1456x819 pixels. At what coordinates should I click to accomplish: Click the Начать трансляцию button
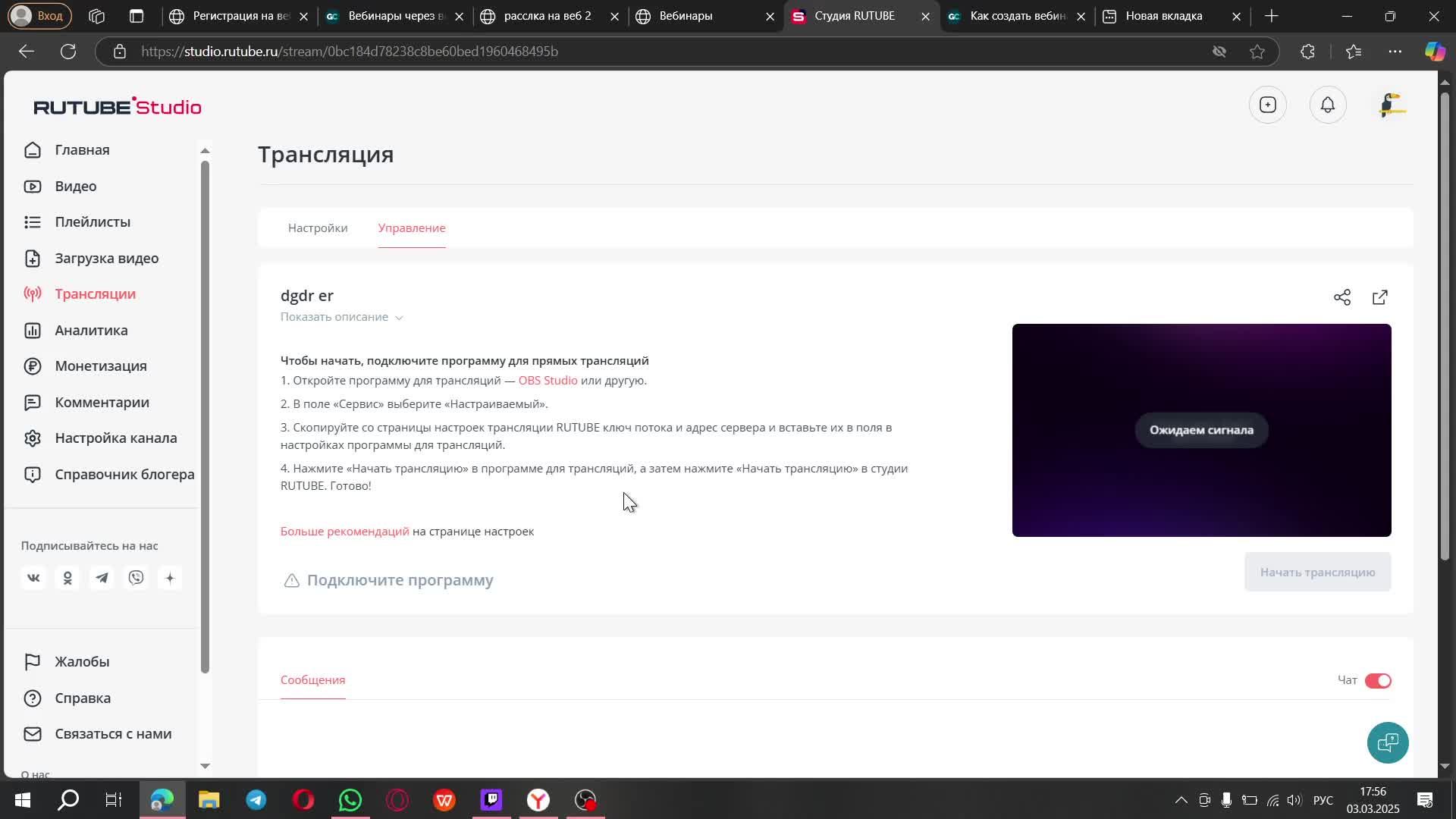click(1317, 573)
